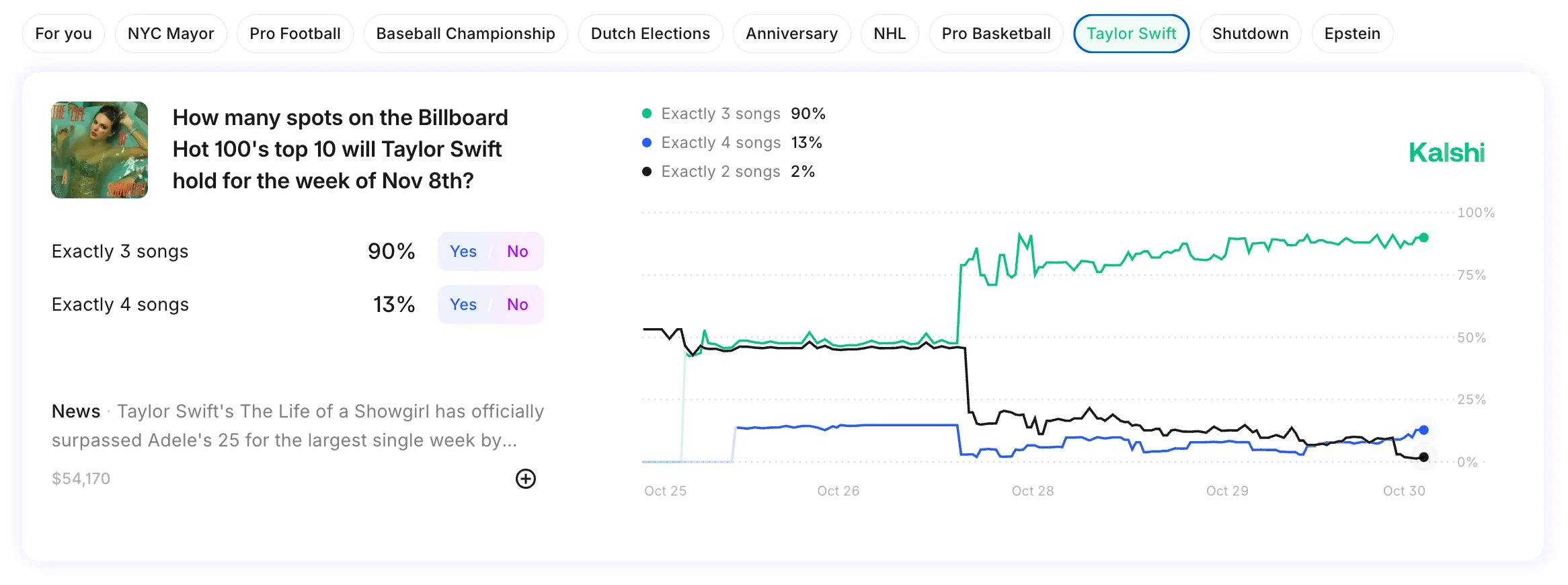Click the plus icon below the News section
The image size is (1568, 585).
click(526, 479)
